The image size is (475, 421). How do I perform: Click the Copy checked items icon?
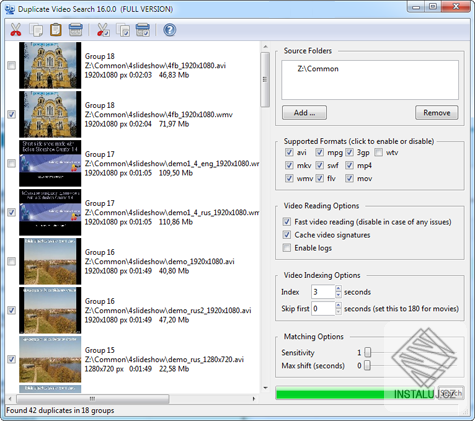click(123, 30)
